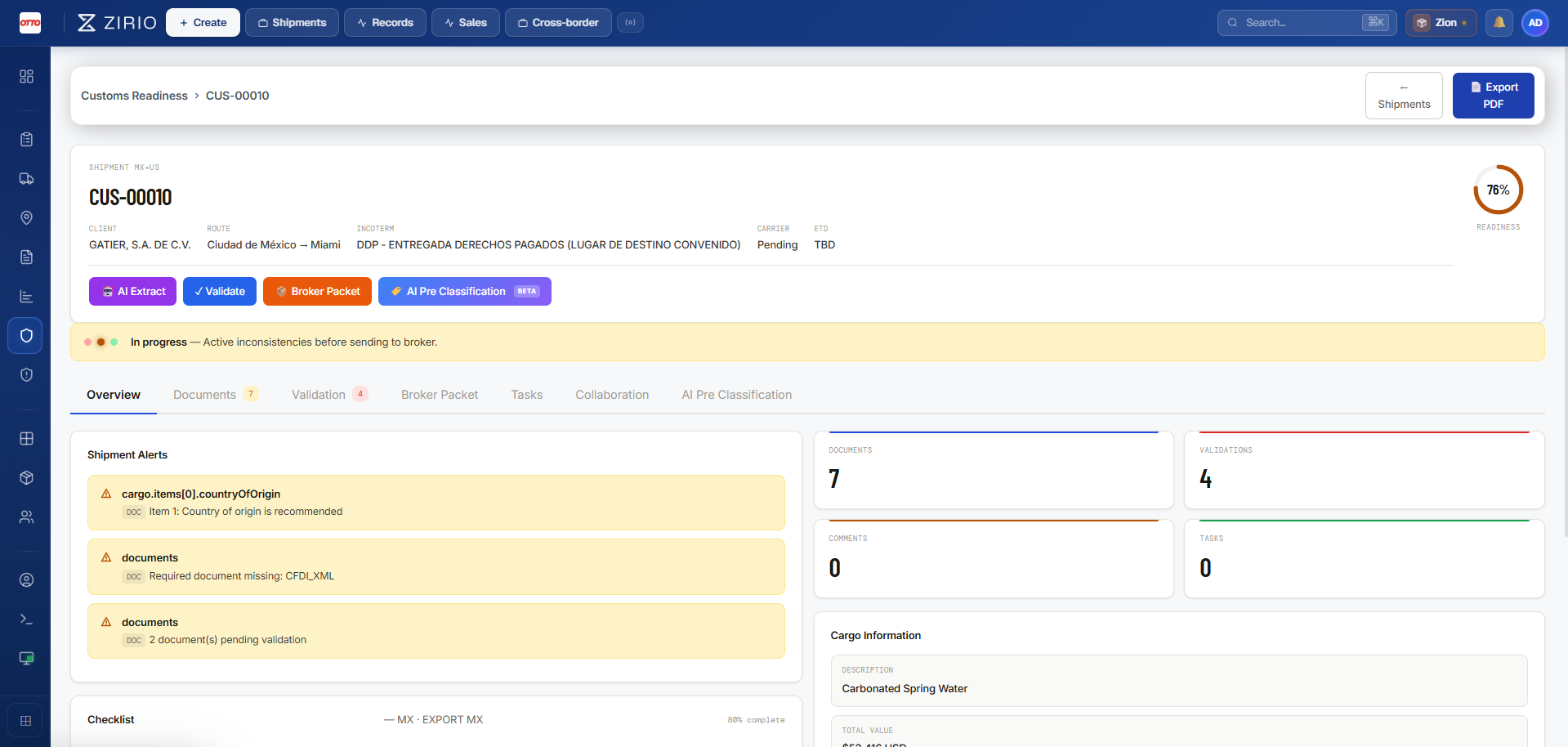This screenshot has width=1568, height=747.
Task: Switch to the Tasks tab
Action: coord(527,395)
